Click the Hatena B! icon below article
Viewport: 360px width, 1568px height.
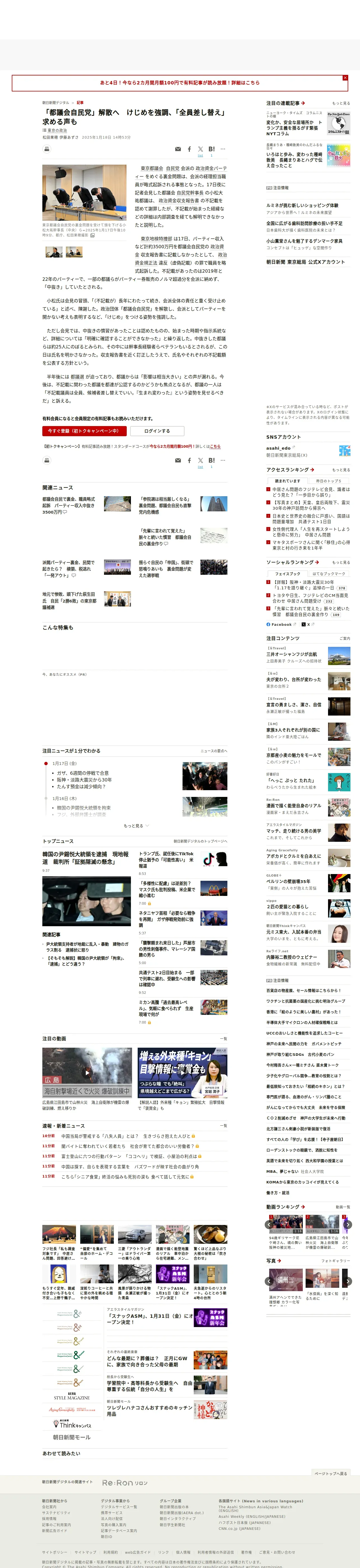[x=212, y=460]
